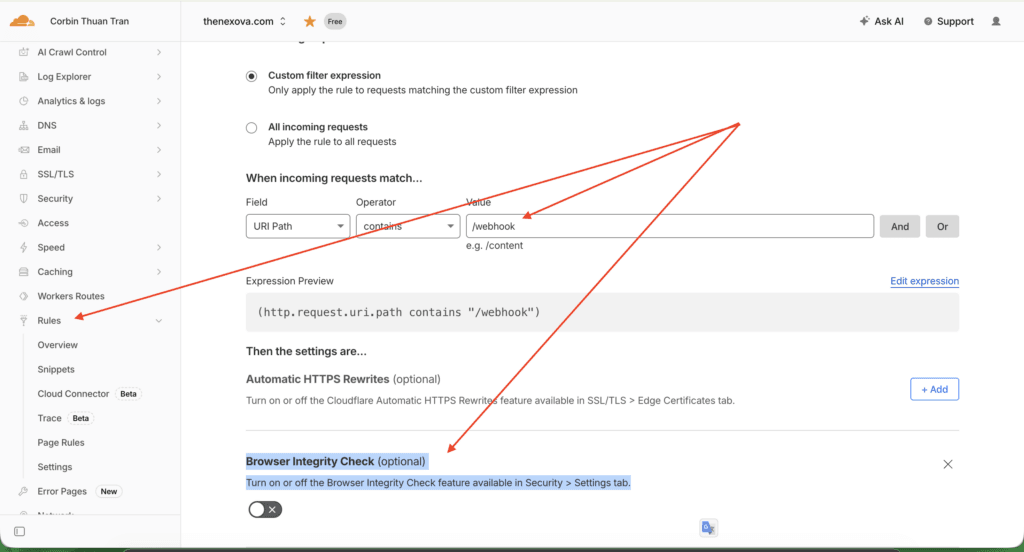
Task: Click the Cloudflare cloud logo
Action: [x=22, y=21]
